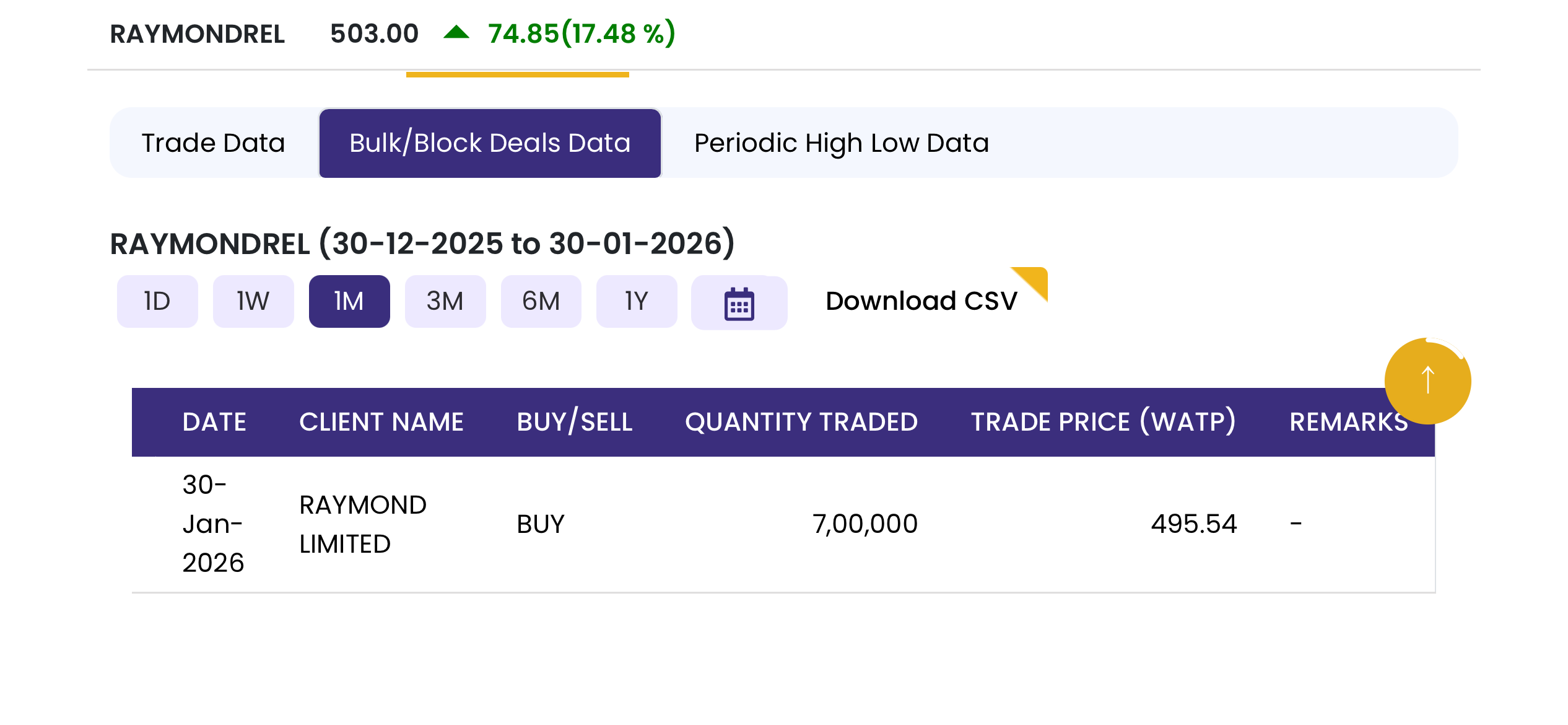Click the yellow scroll-to-top arrow button
Screen dimensions: 1568x725
pyautogui.click(x=1427, y=380)
